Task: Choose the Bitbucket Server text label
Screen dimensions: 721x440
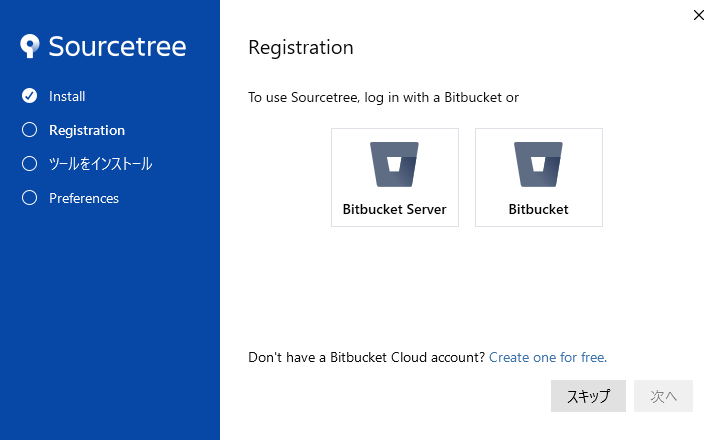Action: (x=395, y=209)
